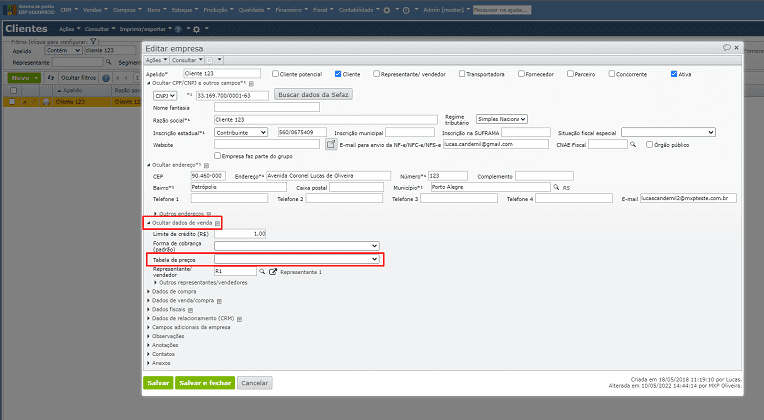Click small icon beside Dados fiscais
764x420 pixels.
[x=191, y=310]
